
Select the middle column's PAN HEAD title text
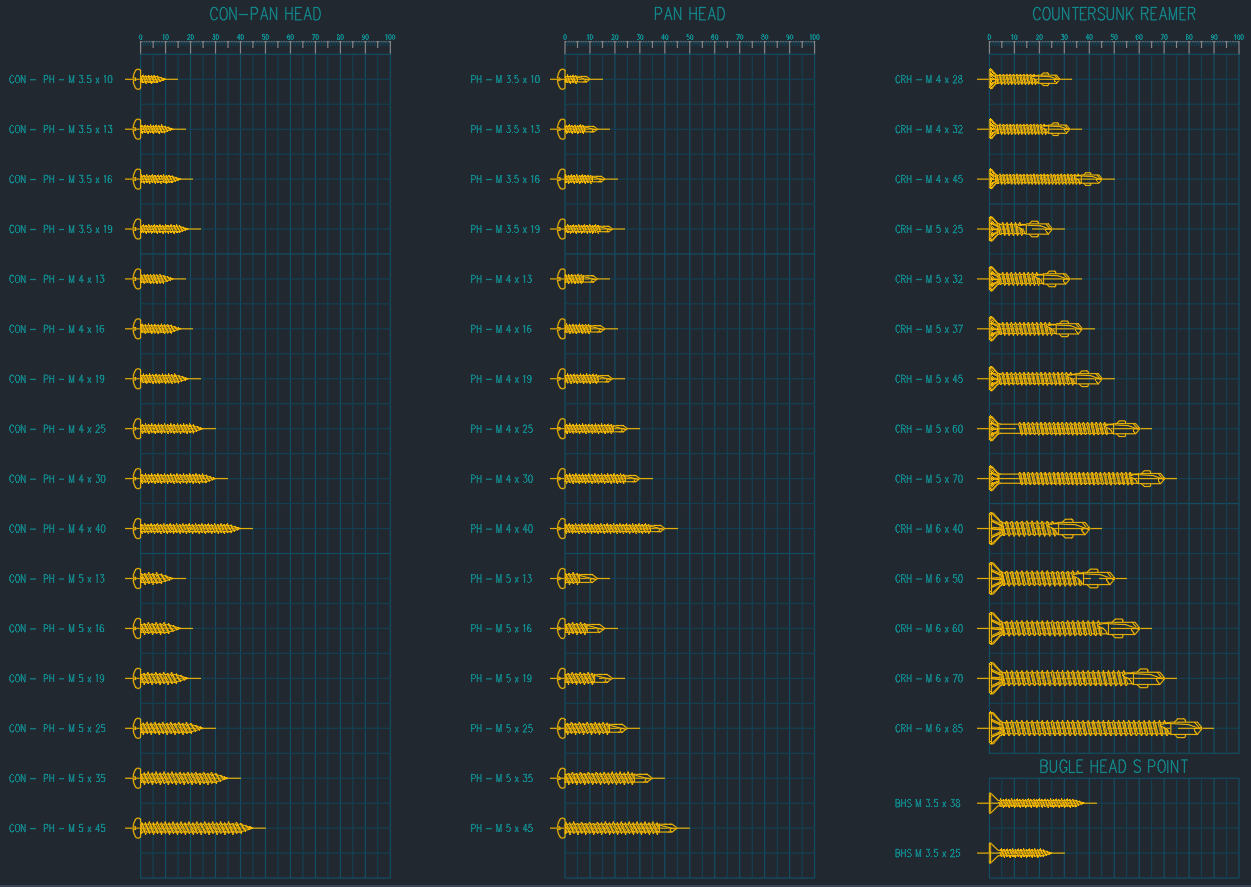click(689, 14)
